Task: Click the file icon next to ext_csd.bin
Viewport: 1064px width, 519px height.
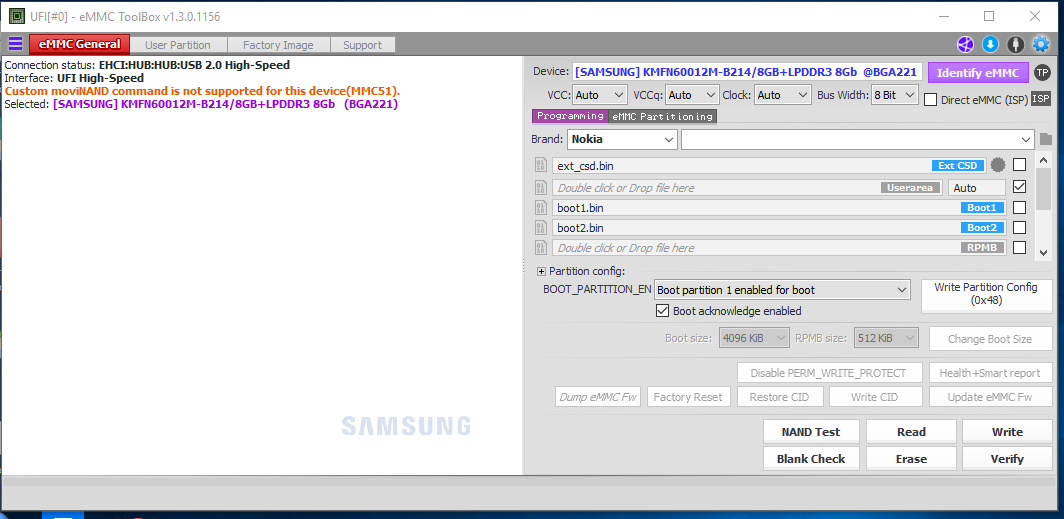Action: point(541,165)
